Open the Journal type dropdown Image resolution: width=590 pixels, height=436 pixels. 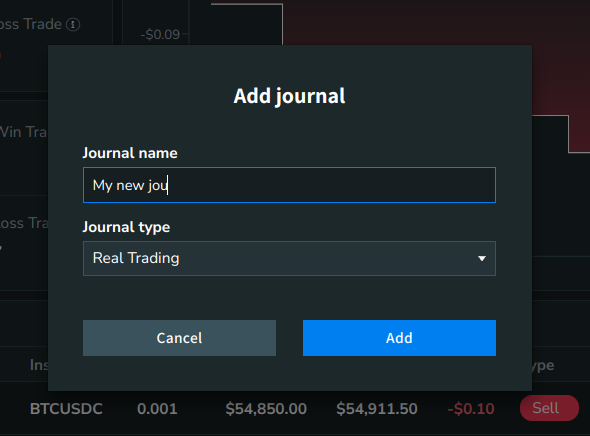click(289, 258)
